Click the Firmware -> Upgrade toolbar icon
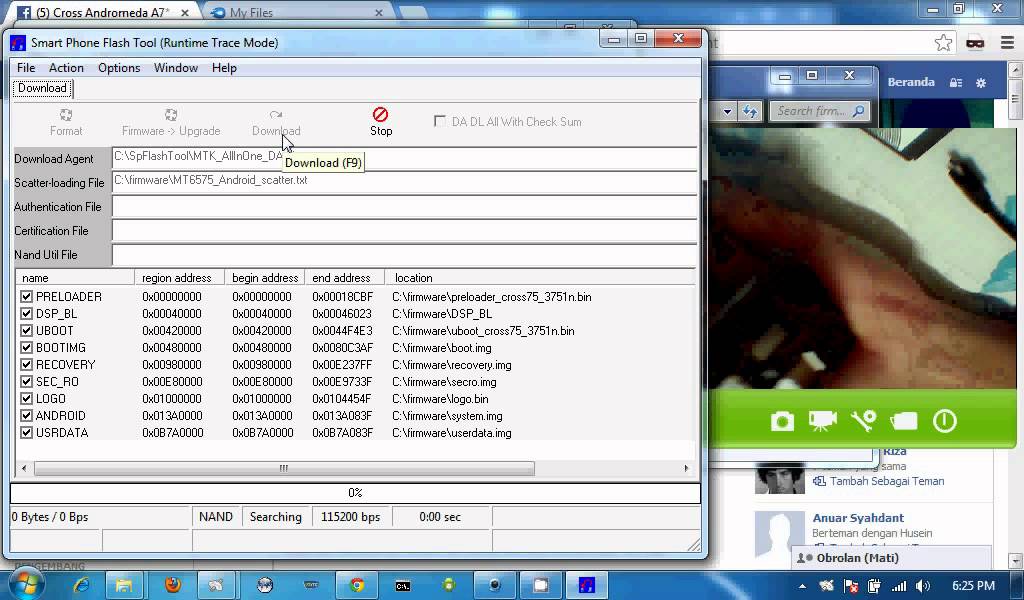Image resolution: width=1024 pixels, height=600 pixels. [171, 116]
